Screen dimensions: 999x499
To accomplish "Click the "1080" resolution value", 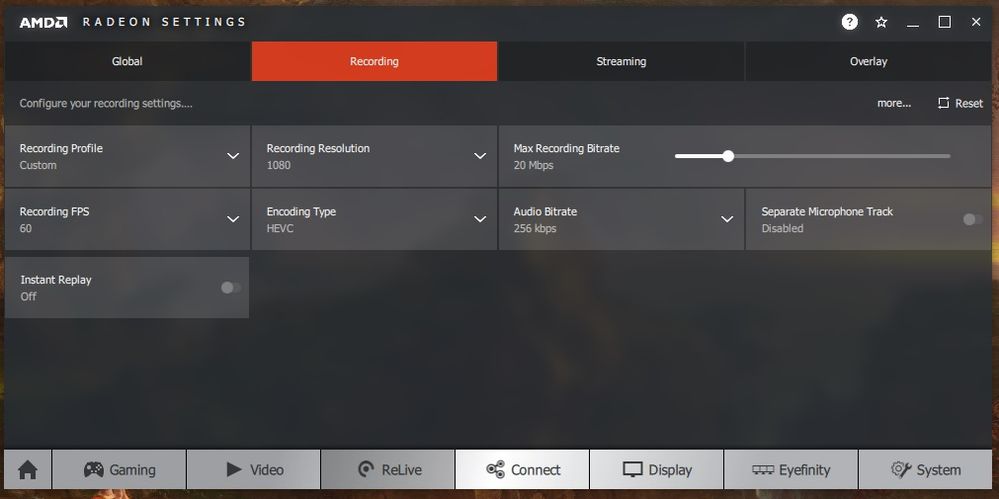I will (x=278, y=165).
